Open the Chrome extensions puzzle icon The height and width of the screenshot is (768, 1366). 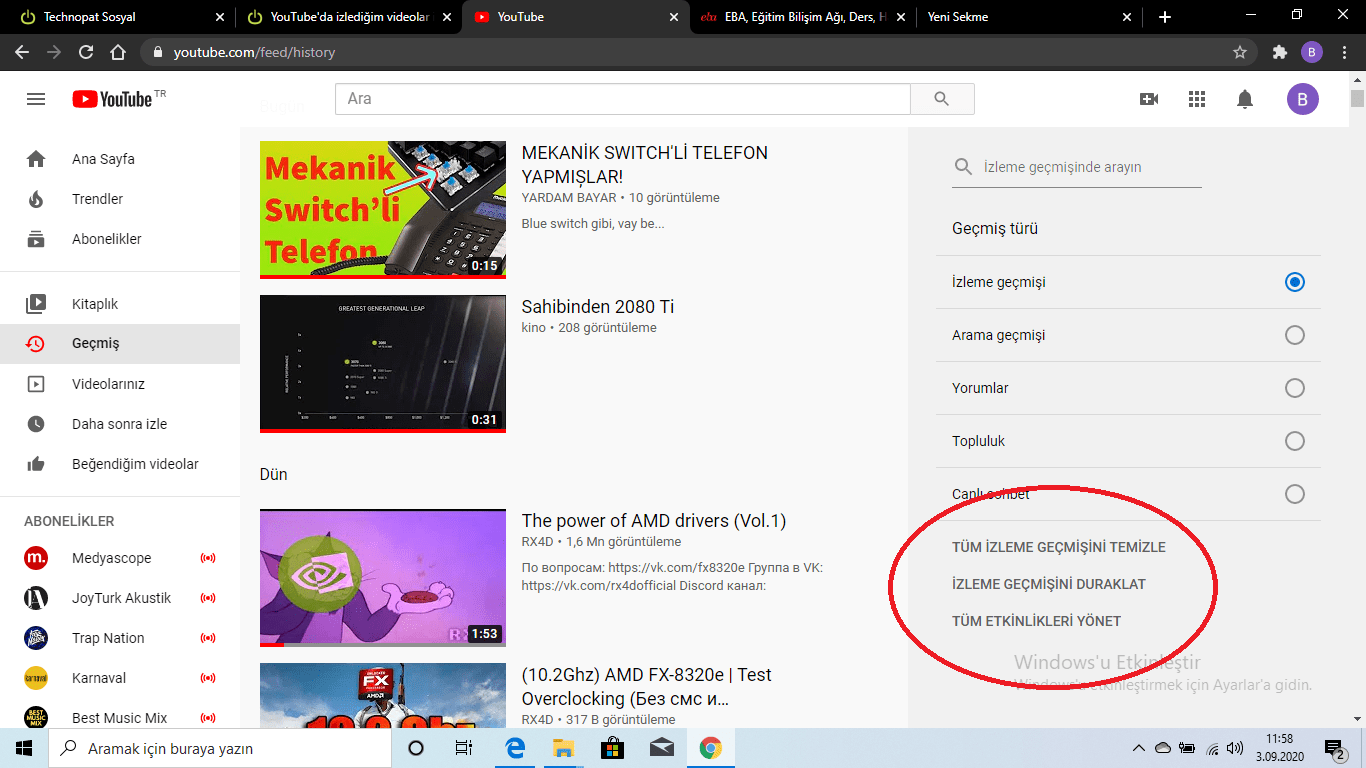click(1279, 52)
